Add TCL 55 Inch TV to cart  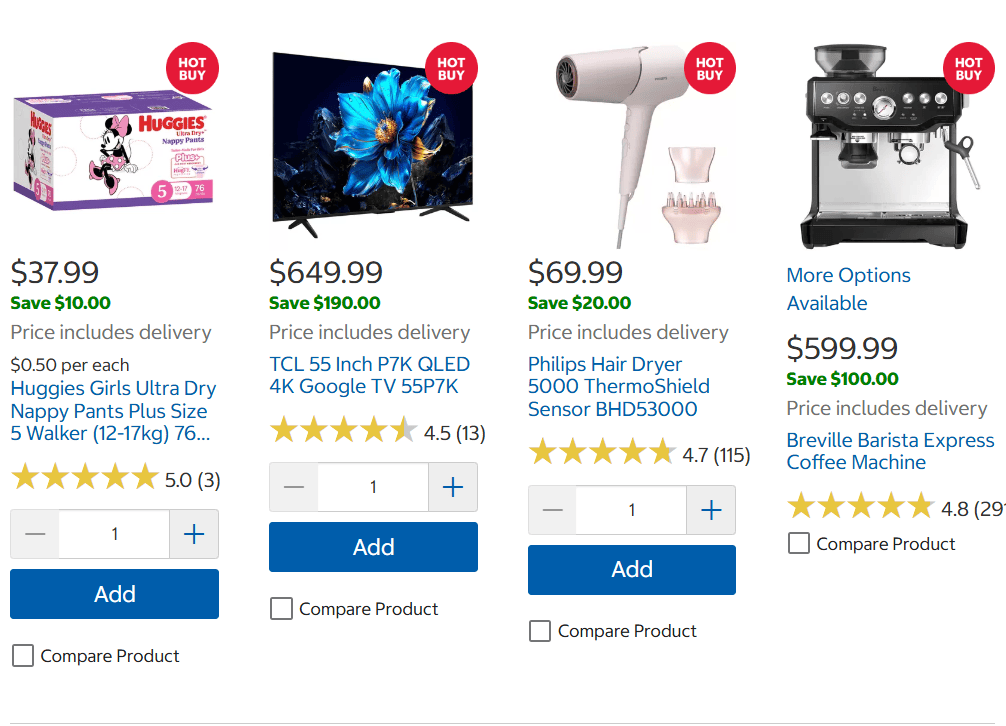coord(373,547)
